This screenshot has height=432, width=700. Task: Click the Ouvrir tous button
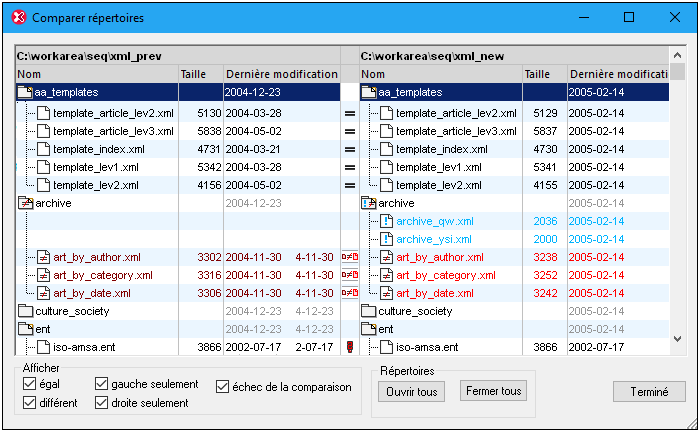coord(411,392)
